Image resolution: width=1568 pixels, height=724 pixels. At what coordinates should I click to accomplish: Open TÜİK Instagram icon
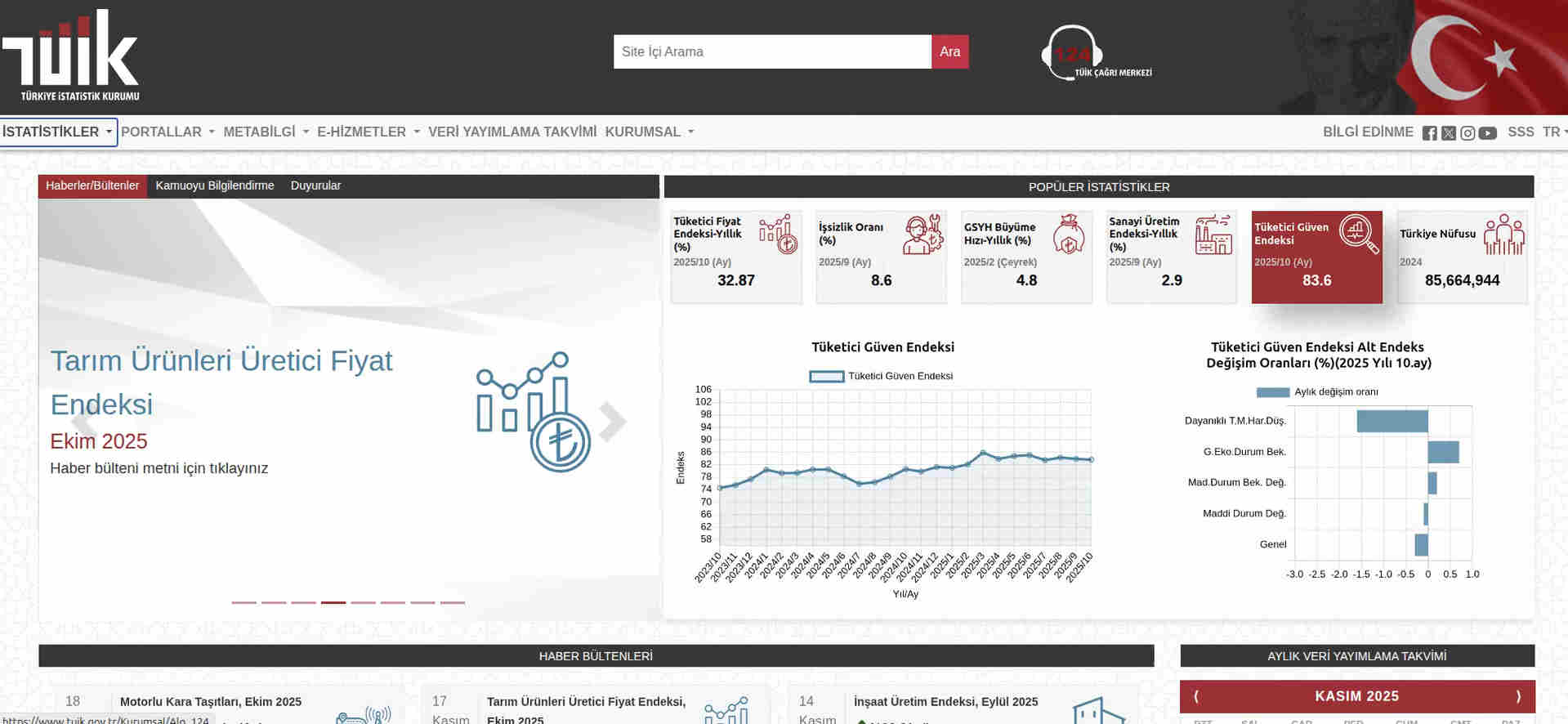(1467, 133)
